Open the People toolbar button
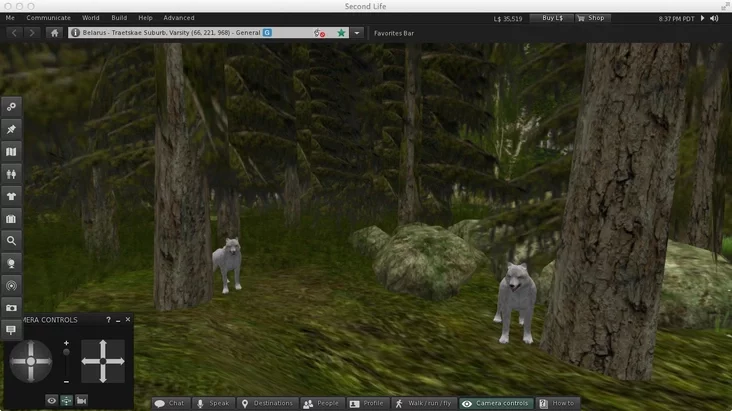The image size is (732, 411). click(x=321, y=404)
